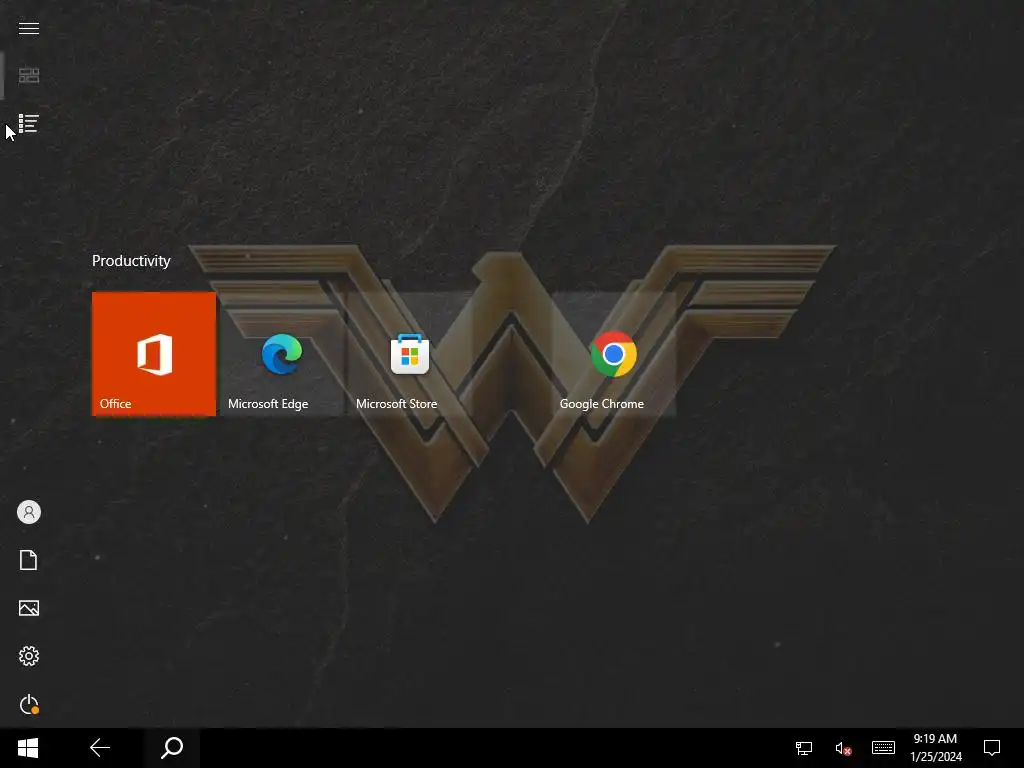Screen dimensions: 1024x768
Task: Show the All apps list
Action: (x=29, y=123)
